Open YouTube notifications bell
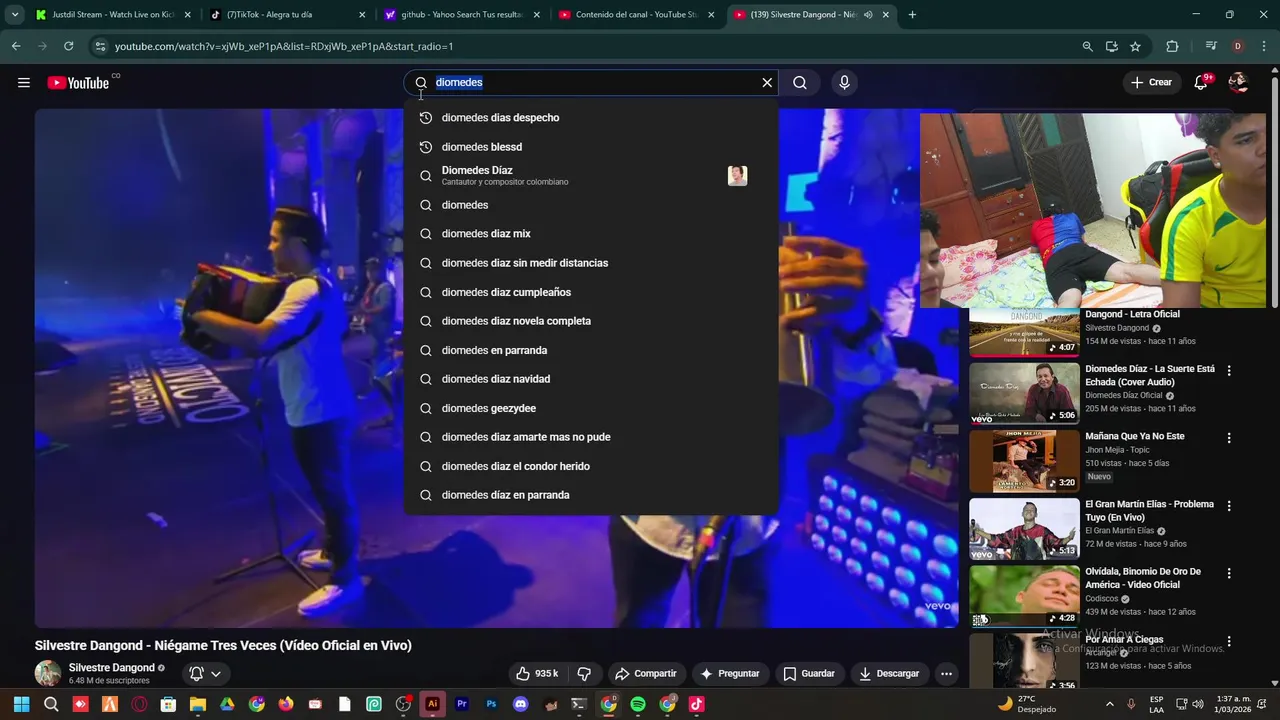 coord(1201,83)
